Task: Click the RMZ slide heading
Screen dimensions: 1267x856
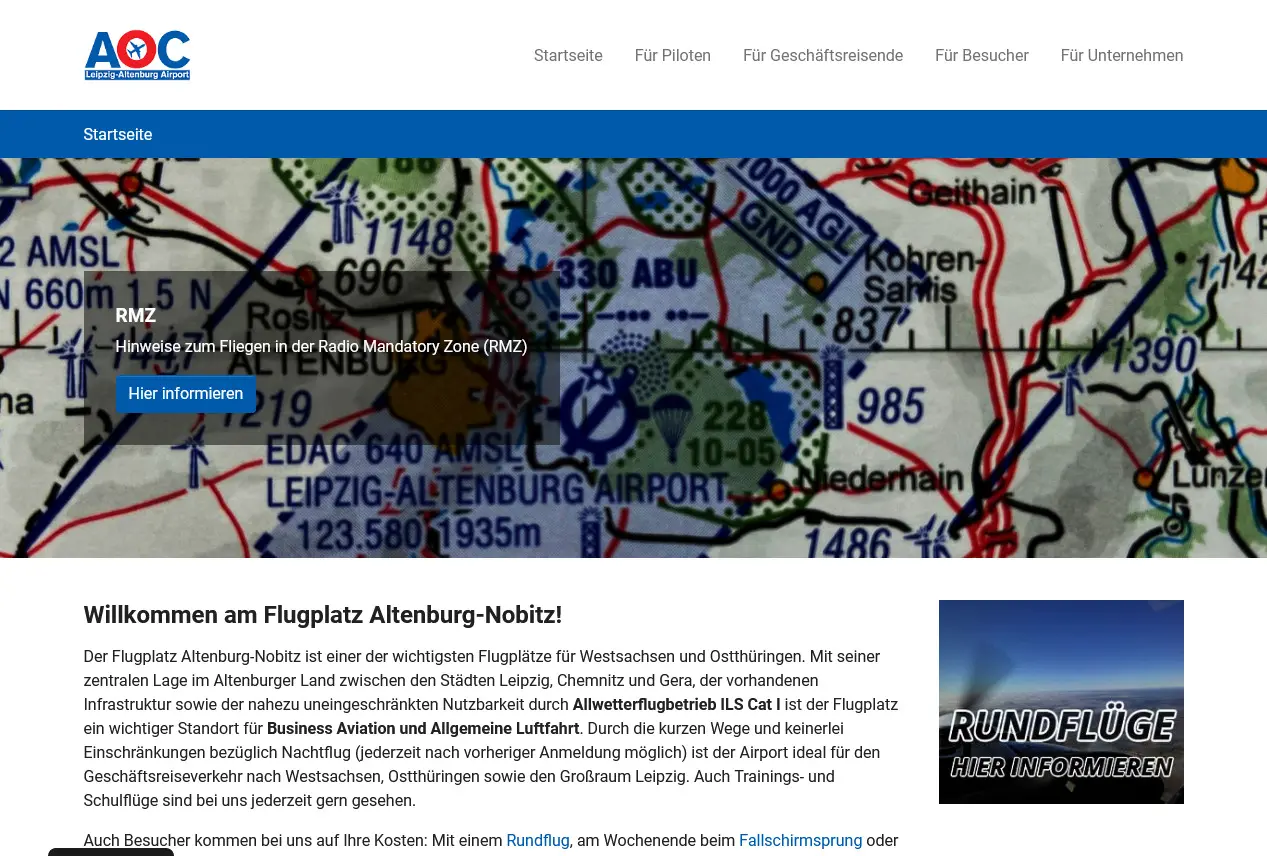Action: coord(136,316)
